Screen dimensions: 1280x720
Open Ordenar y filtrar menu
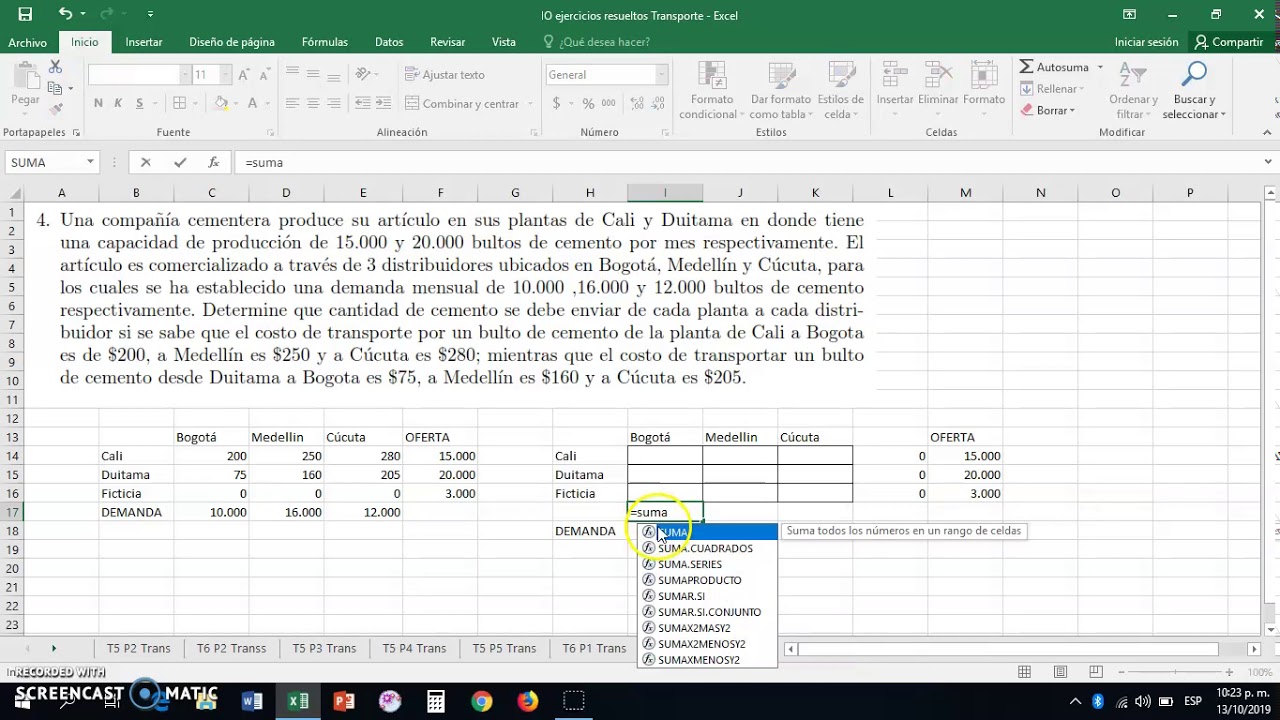(1133, 90)
